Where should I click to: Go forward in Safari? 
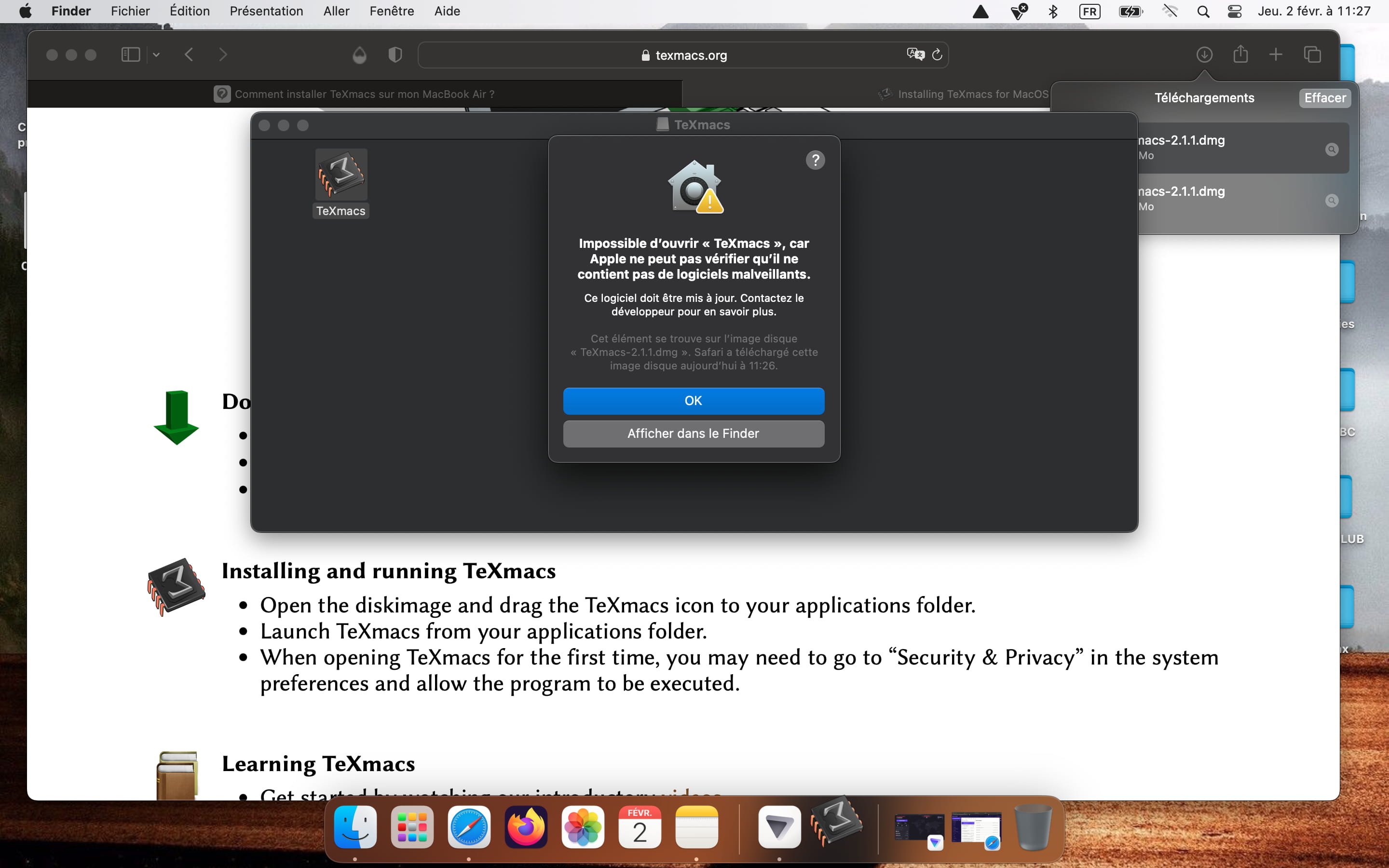click(223, 54)
